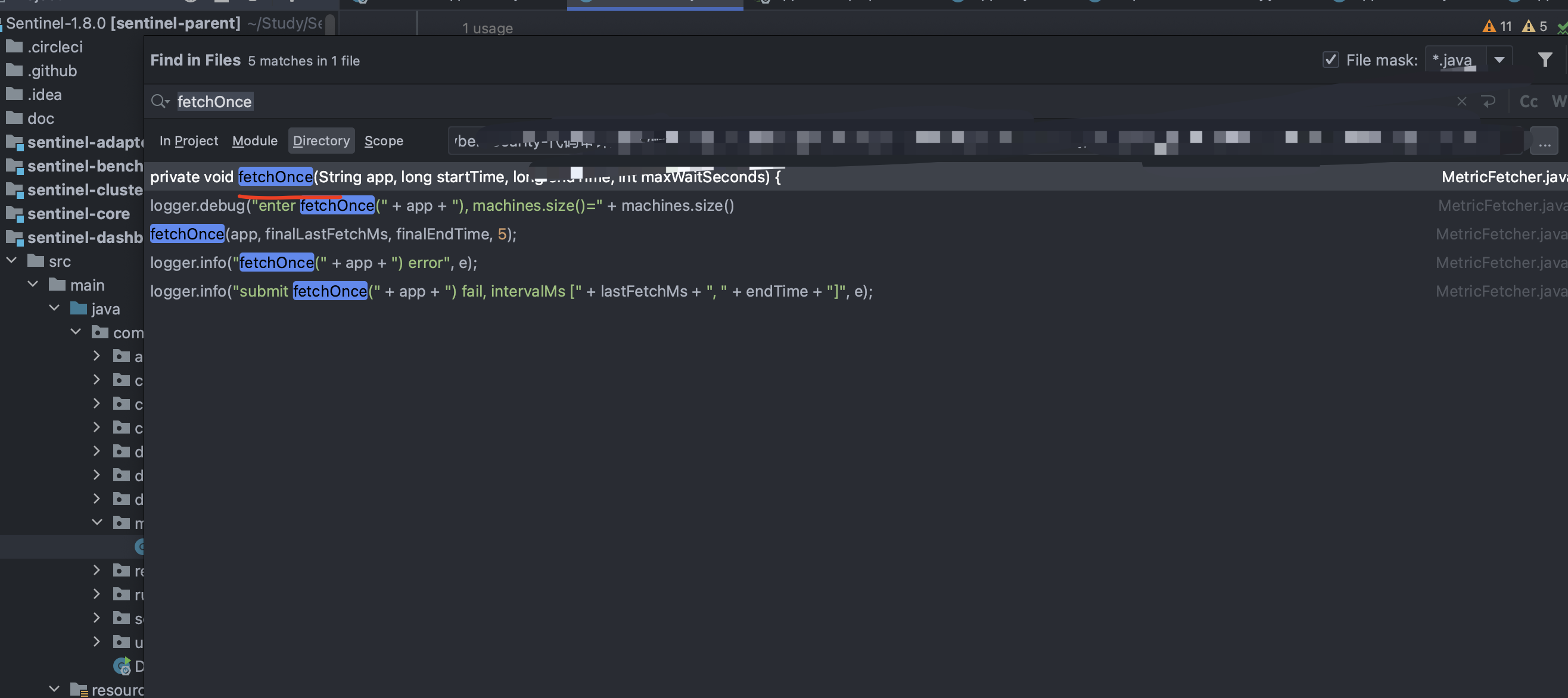Click the orange warning icon showing 11

pos(1489,26)
